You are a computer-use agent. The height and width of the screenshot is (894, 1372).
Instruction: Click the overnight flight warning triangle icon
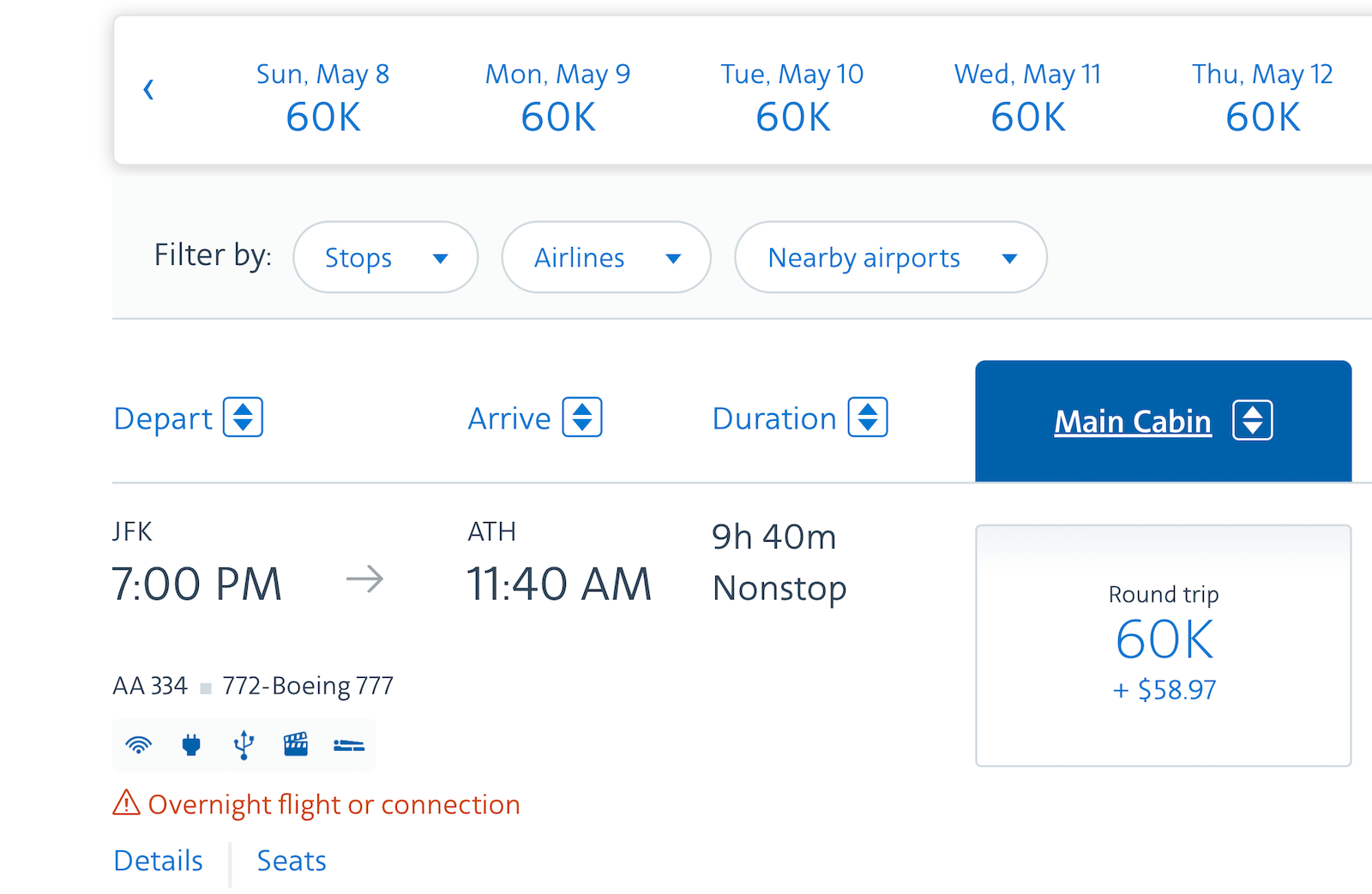125,804
